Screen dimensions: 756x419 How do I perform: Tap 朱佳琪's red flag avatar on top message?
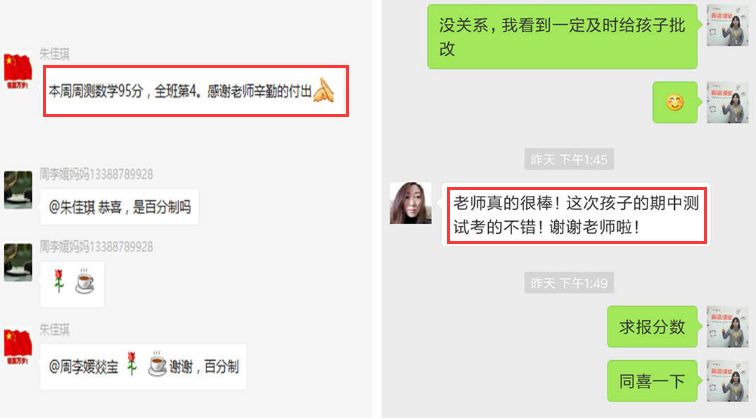(x=18, y=72)
